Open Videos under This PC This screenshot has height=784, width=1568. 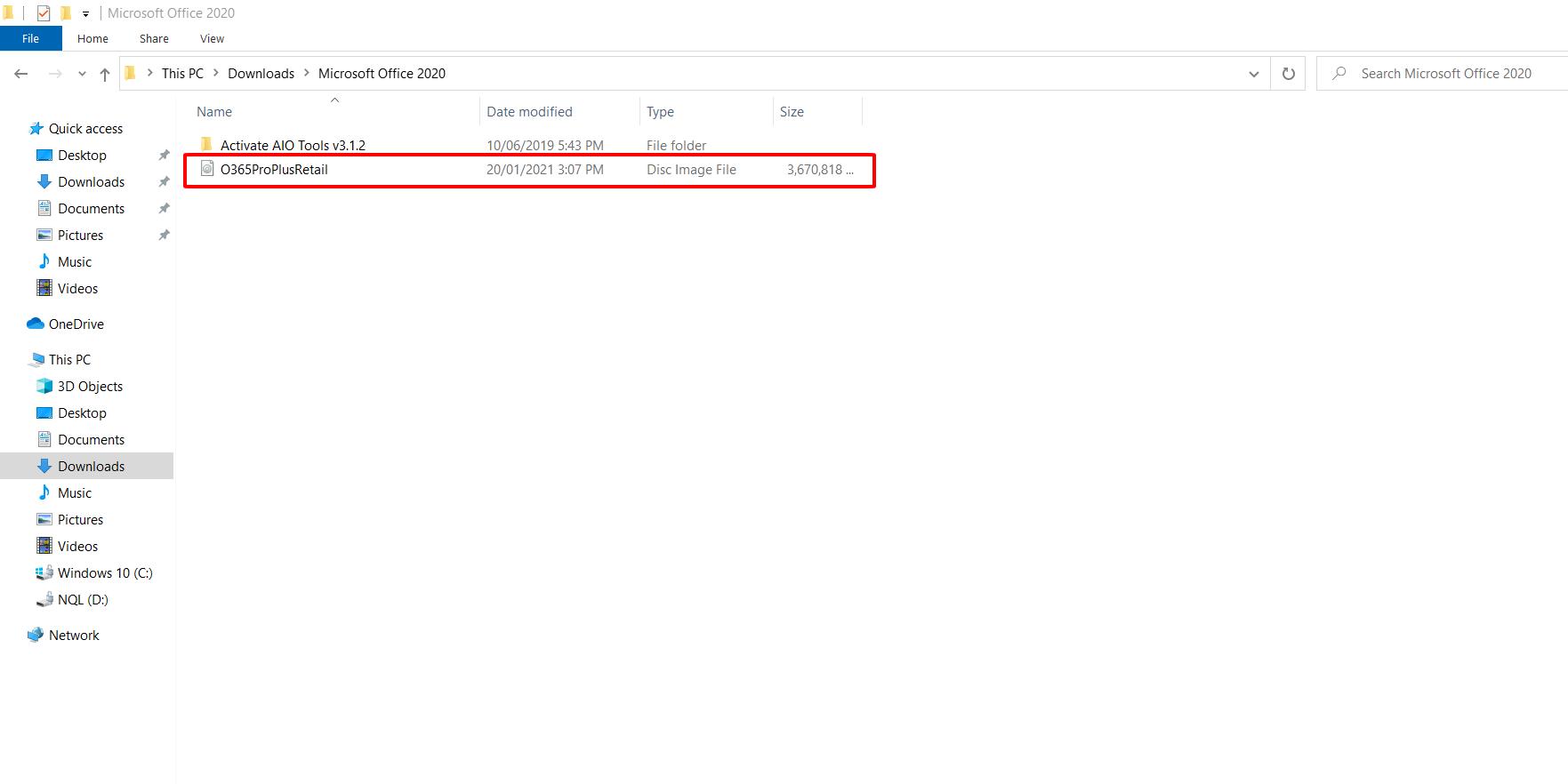[x=77, y=547]
